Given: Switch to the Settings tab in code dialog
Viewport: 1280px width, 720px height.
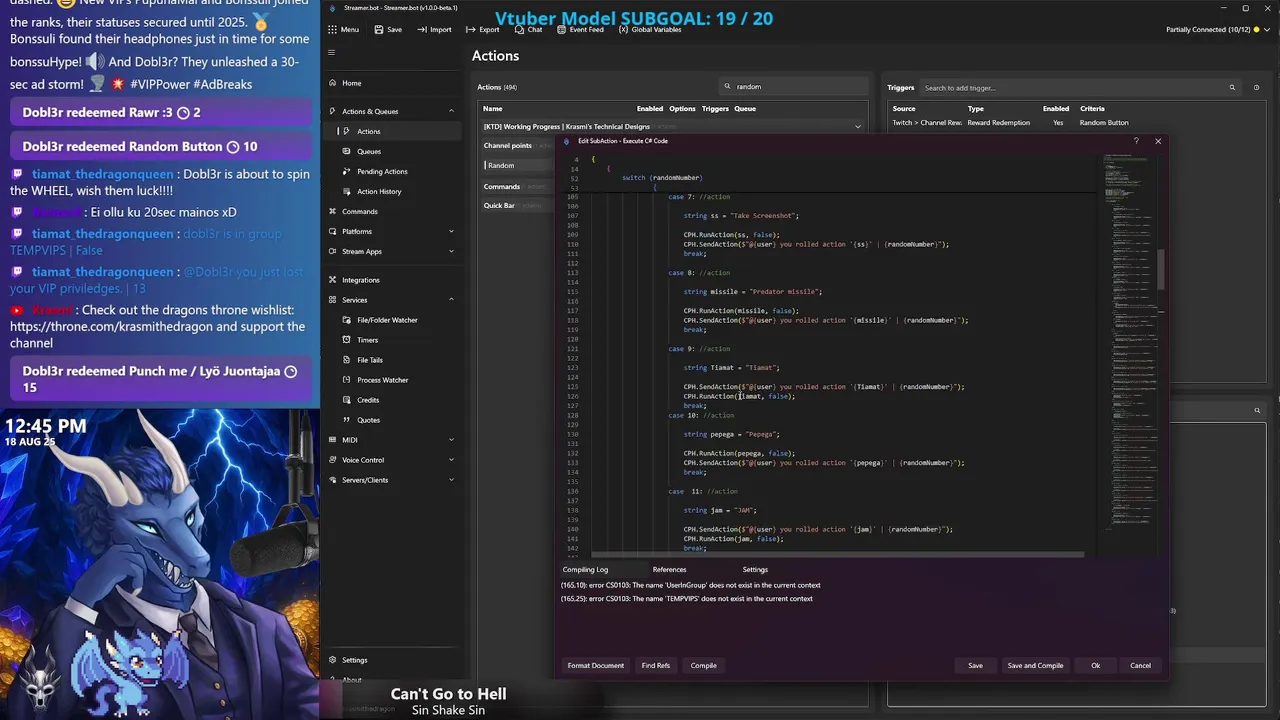Looking at the screenshot, I should (x=755, y=569).
